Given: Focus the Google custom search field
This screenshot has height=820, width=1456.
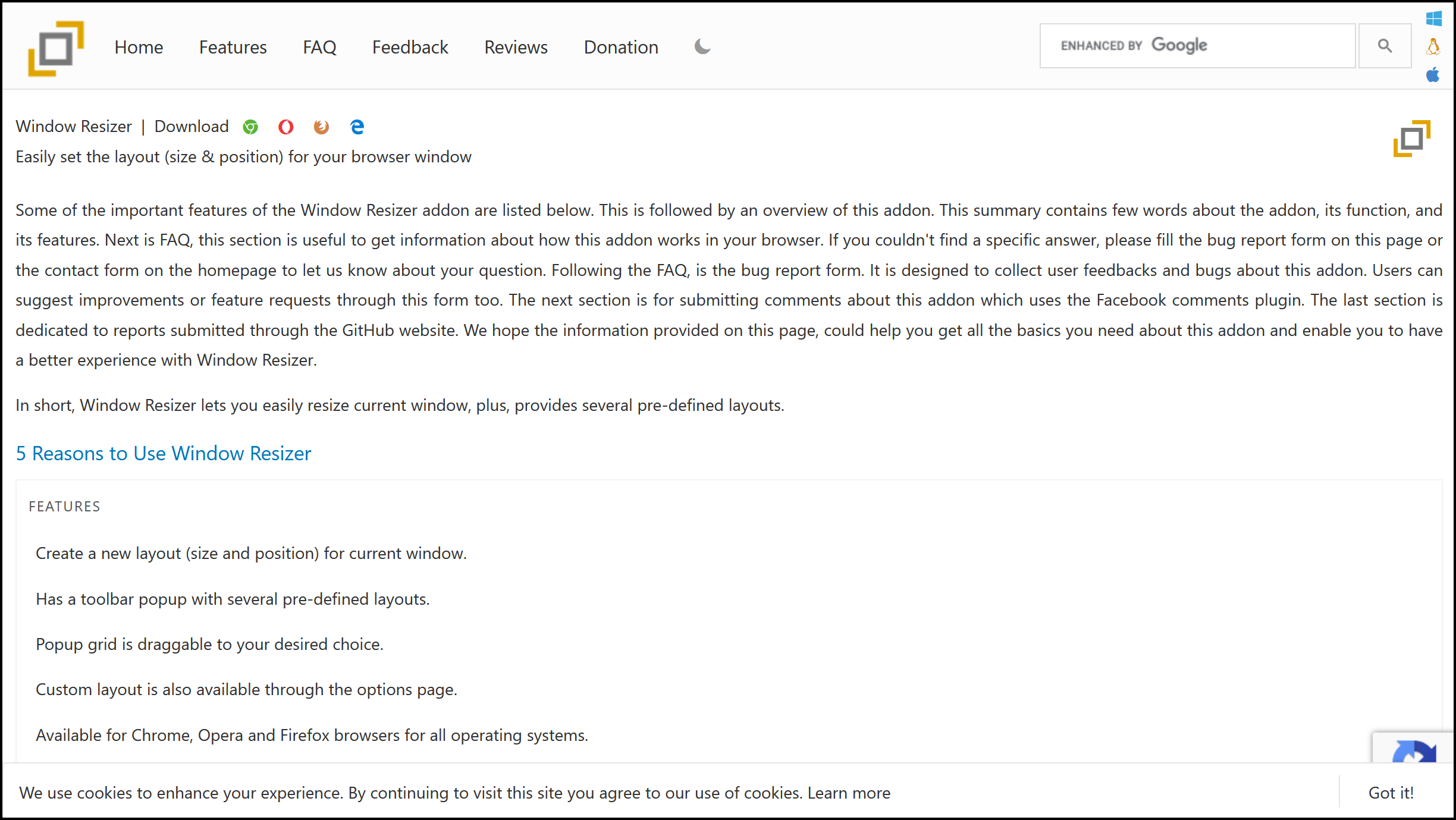Looking at the screenshot, I should click(1197, 46).
